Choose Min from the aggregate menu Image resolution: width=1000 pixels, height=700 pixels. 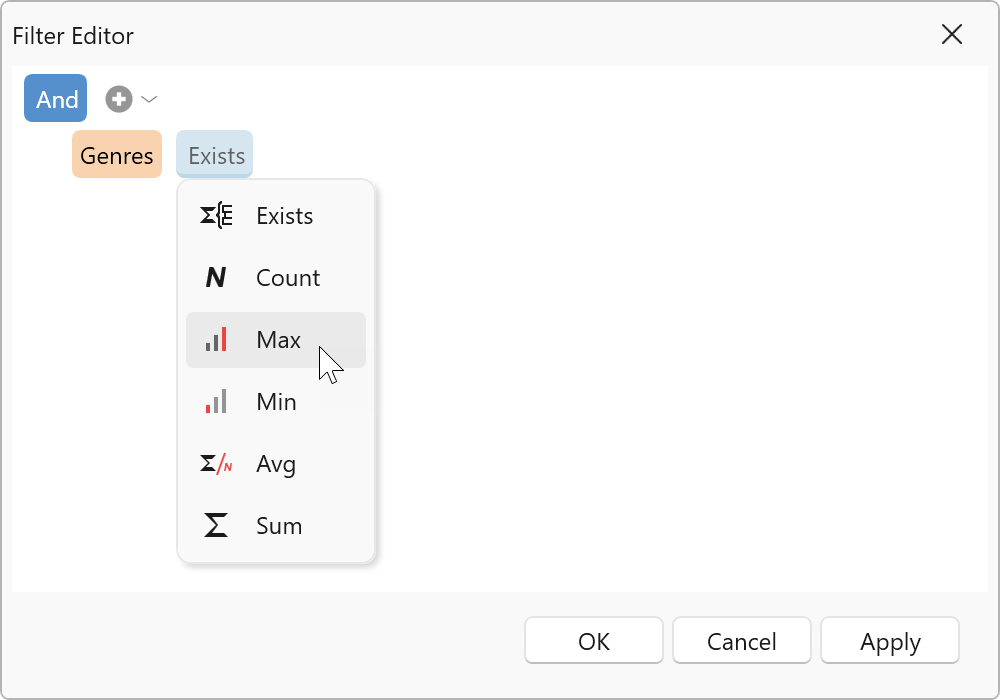[x=276, y=402]
